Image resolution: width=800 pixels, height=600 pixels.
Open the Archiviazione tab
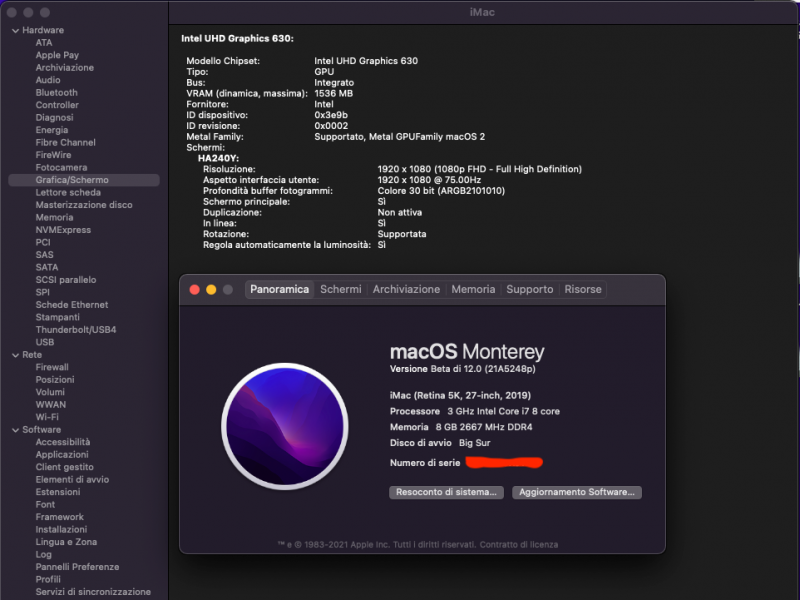tap(406, 289)
